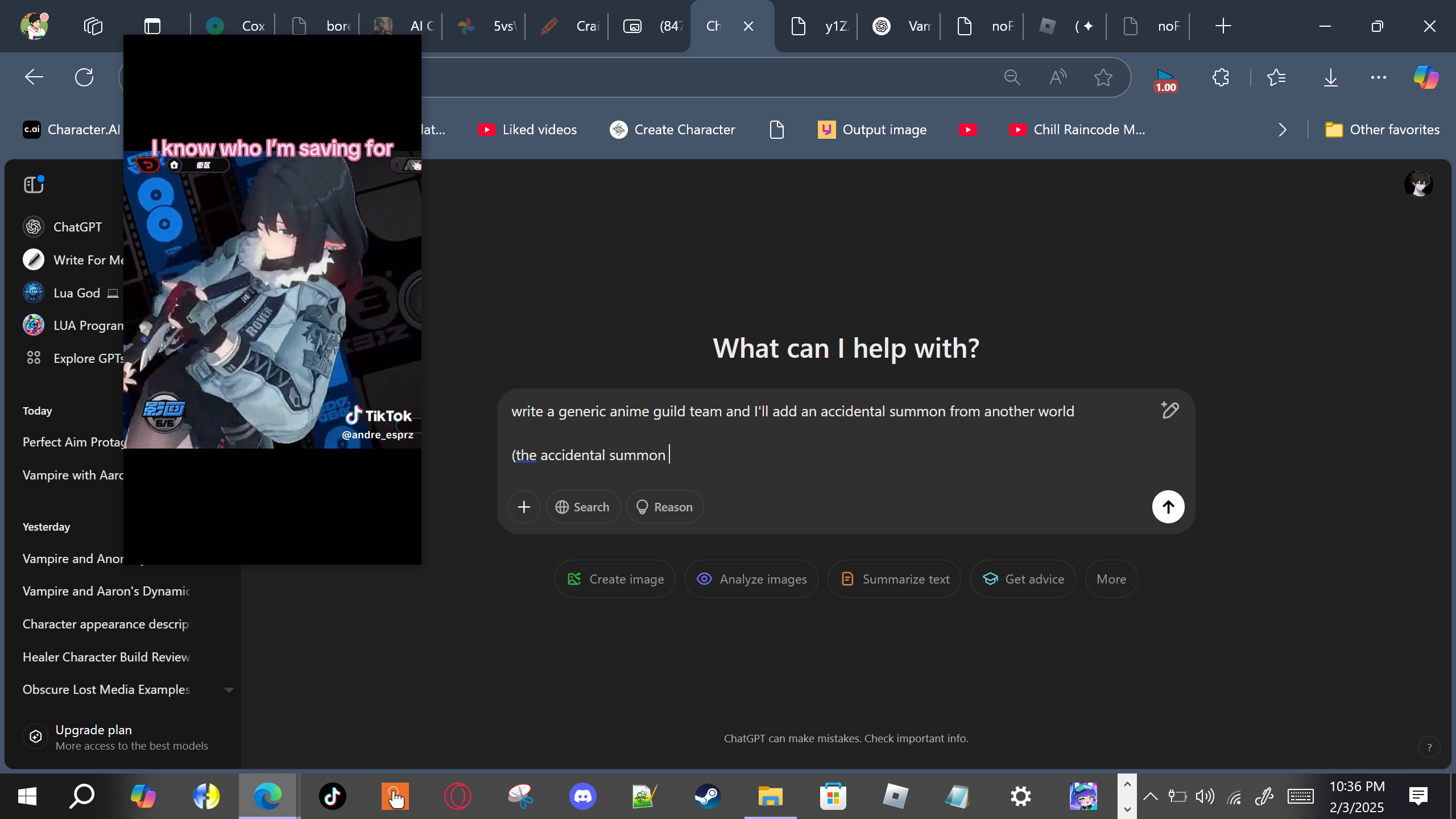Viewport: 1456px width, 819px height.
Task: Open the Chill Raincode bookmark
Action: pos(1077,130)
